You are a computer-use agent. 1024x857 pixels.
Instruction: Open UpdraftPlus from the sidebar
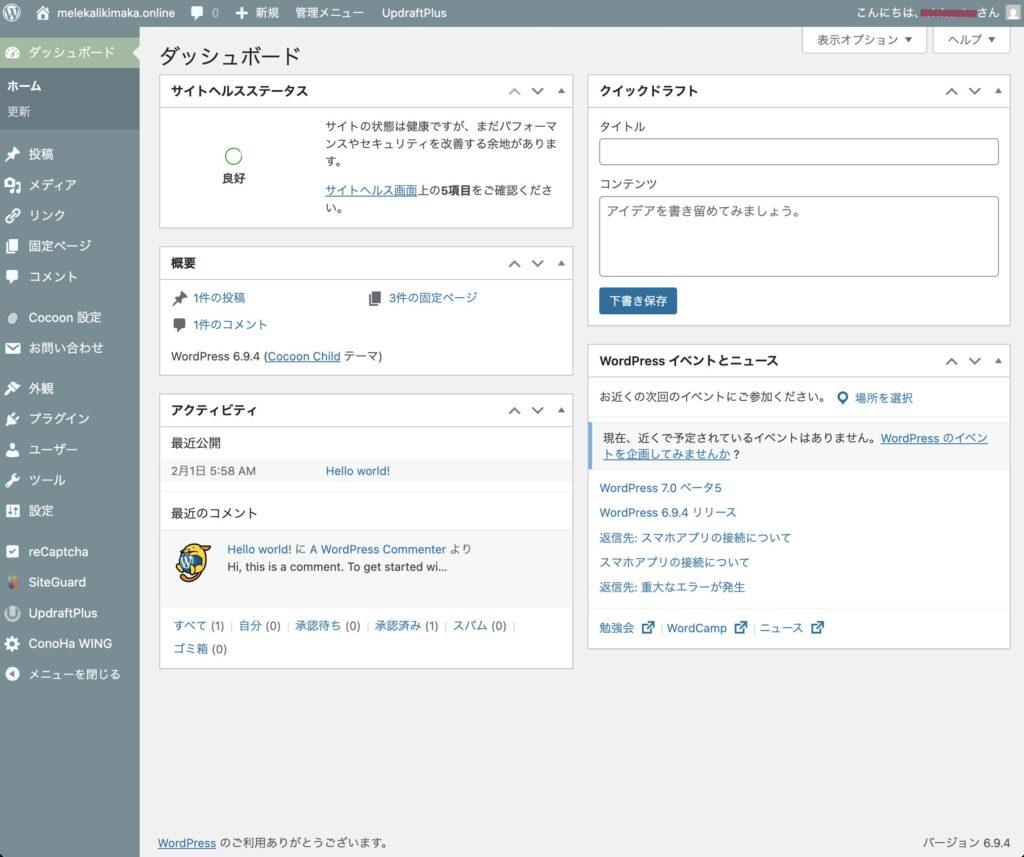point(62,613)
